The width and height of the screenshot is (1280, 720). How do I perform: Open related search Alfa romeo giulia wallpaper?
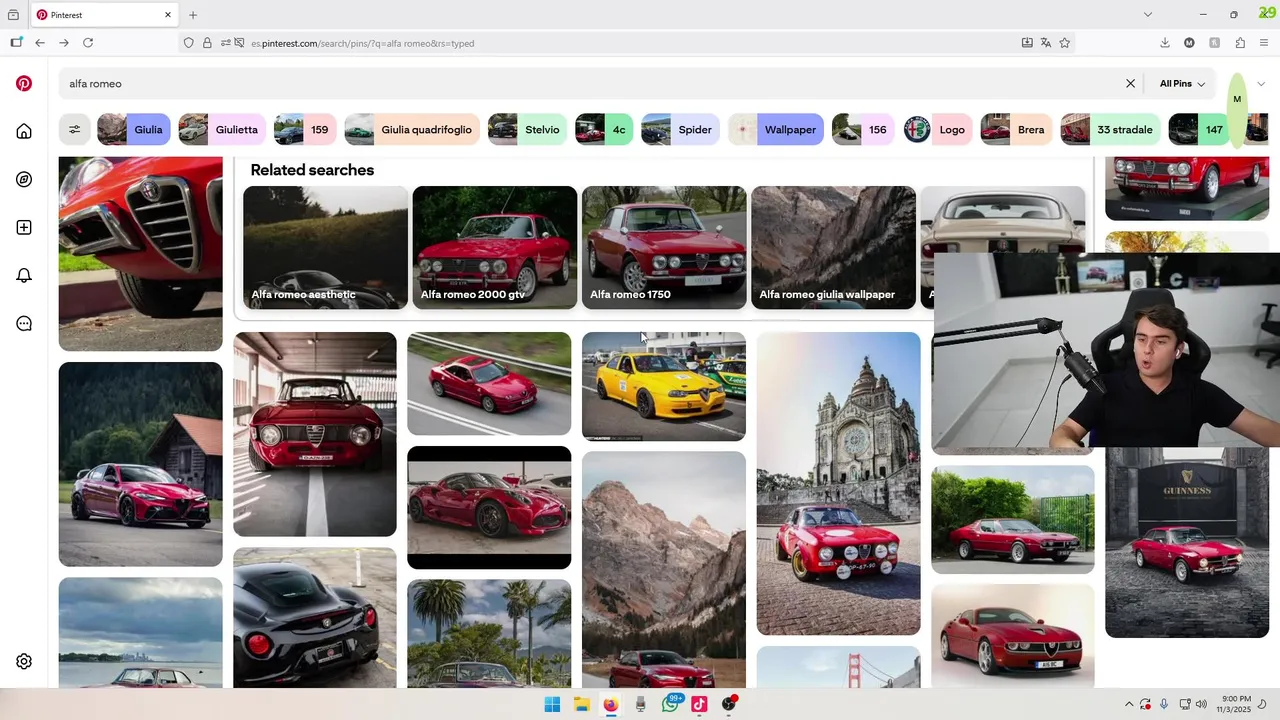[833, 248]
